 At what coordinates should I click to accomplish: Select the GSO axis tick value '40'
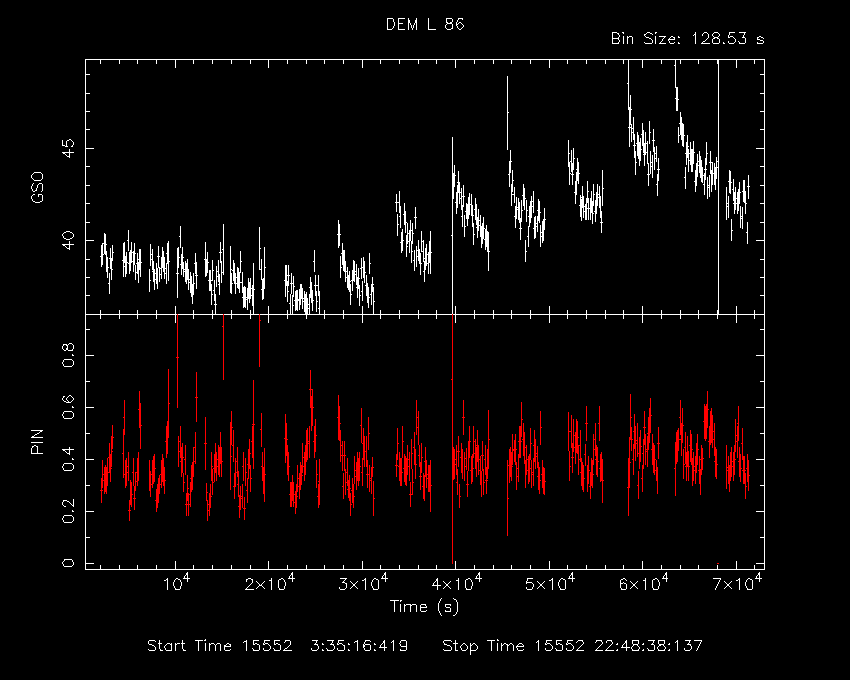click(68, 240)
